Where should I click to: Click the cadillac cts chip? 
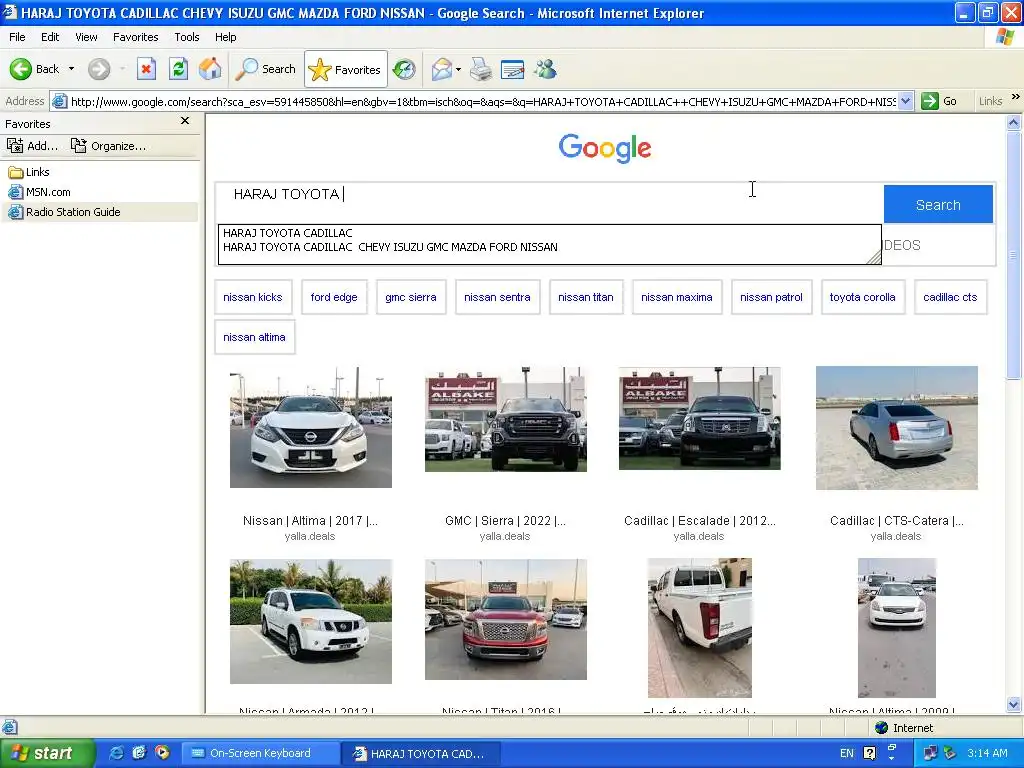[x=950, y=297]
